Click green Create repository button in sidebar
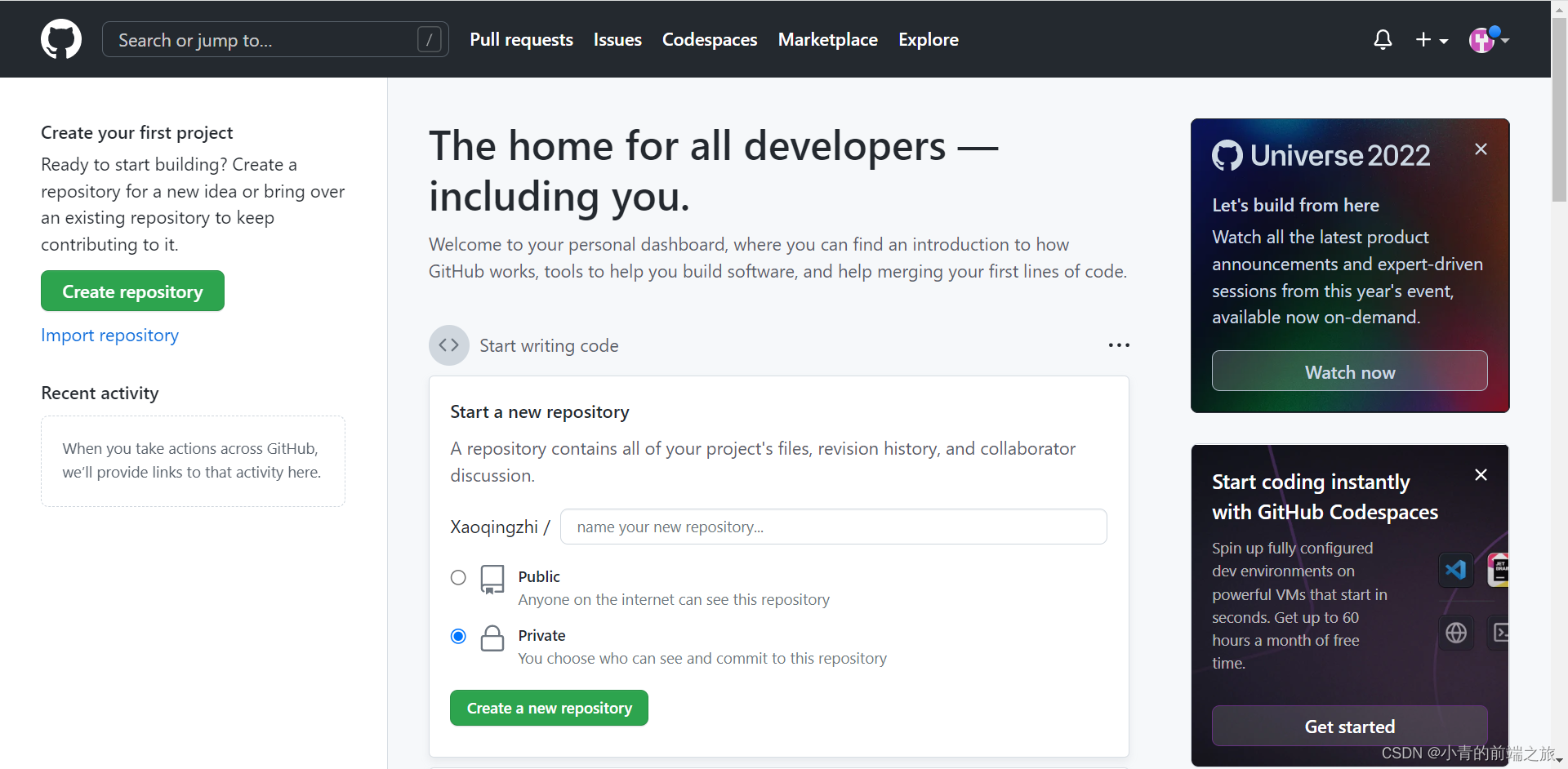The height and width of the screenshot is (769, 1568). (132, 291)
